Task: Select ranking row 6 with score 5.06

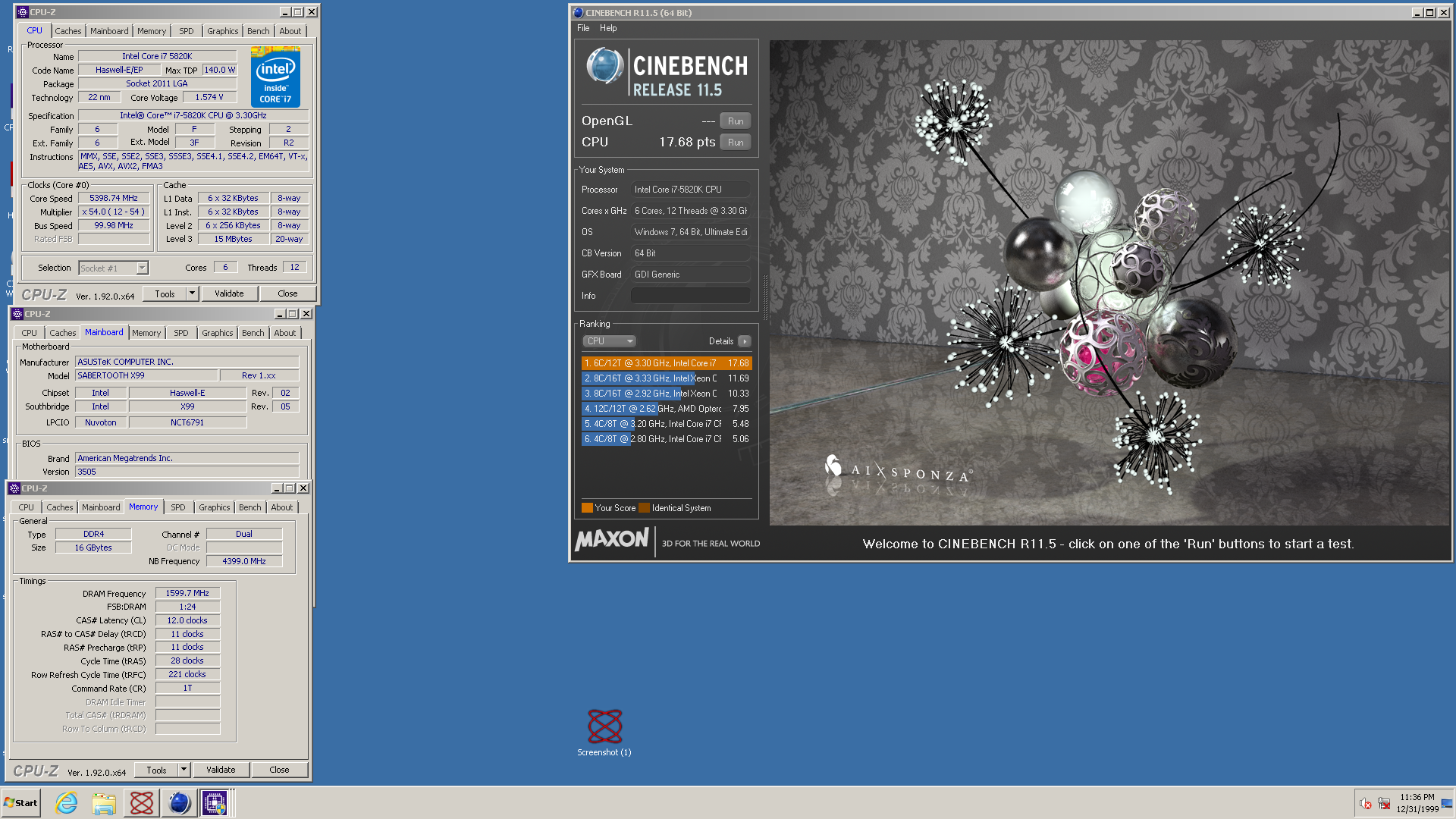Action: click(667, 439)
